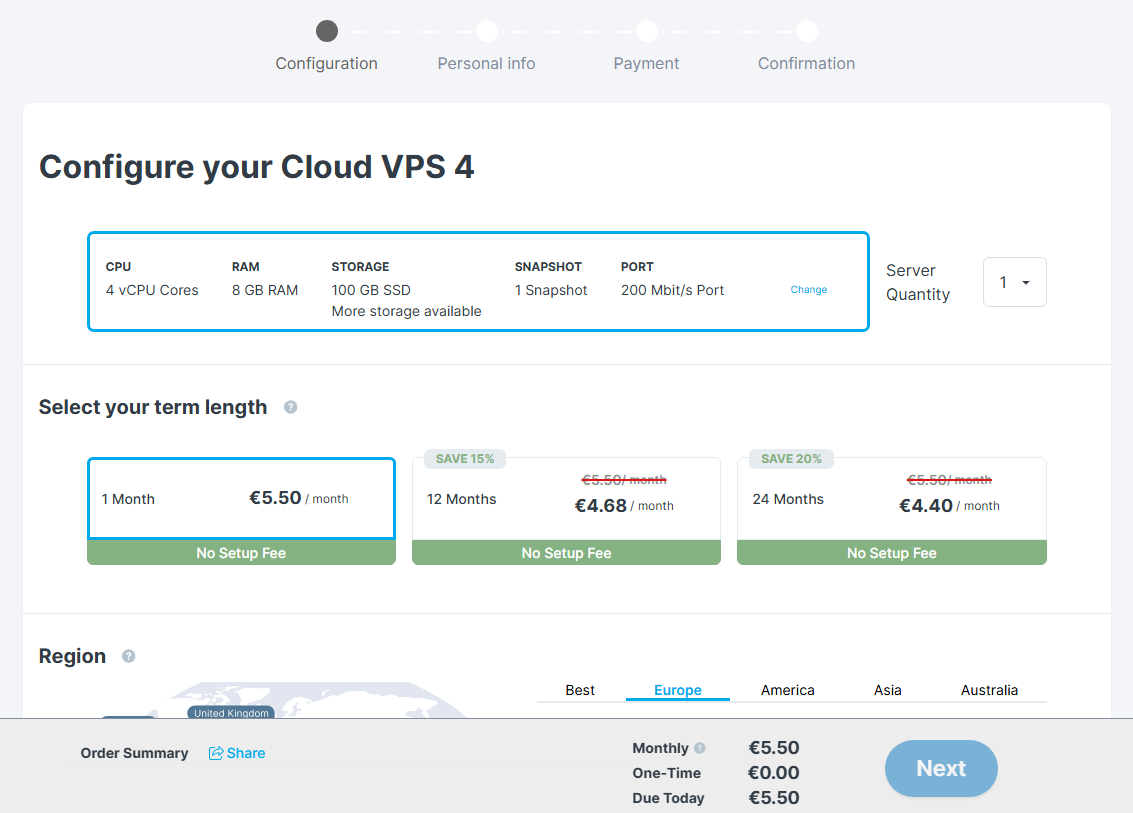Click the Monthly info question icon
Screen dimensions: 1133x813
(699, 748)
